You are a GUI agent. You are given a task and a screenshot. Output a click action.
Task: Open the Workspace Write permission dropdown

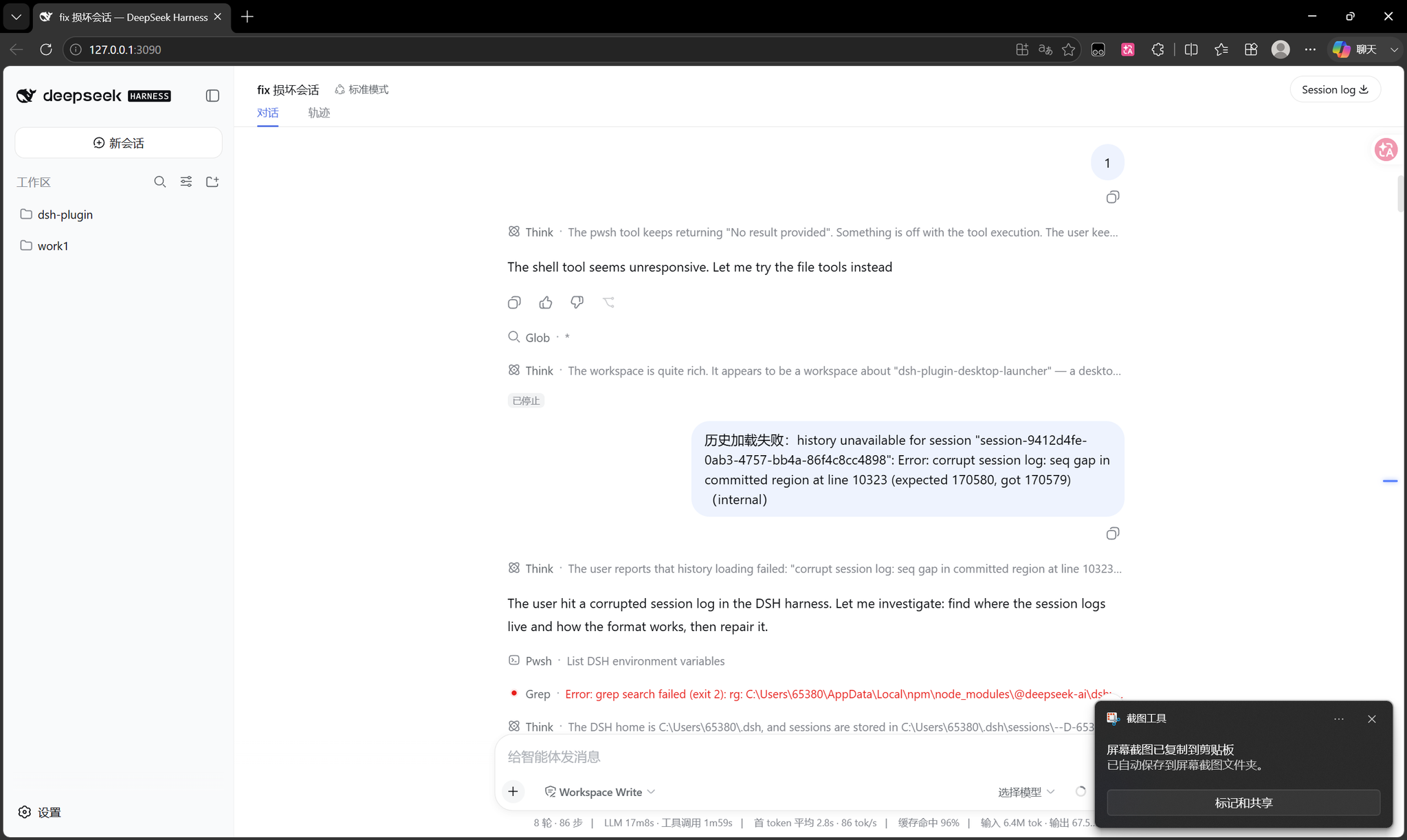tap(600, 792)
